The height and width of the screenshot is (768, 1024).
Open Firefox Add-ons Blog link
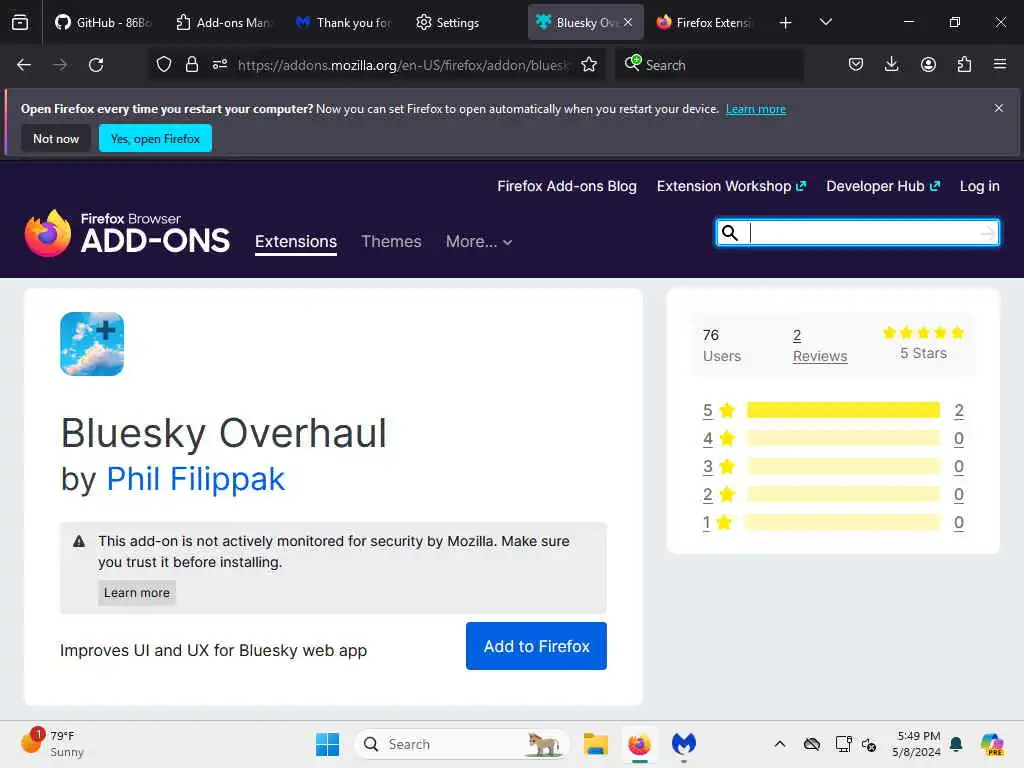pyautogui.click(x=566, y=186)
